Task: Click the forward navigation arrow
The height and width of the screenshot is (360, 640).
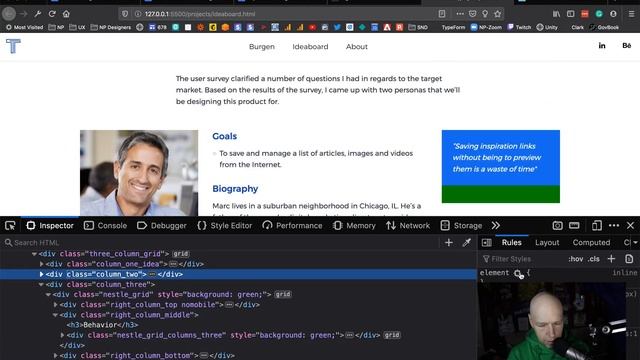Action: [x=24, y=14]
